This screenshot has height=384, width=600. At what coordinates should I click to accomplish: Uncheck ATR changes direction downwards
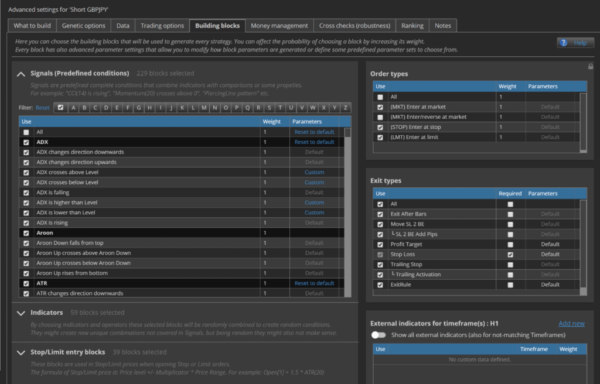click(x=26, y=294)
